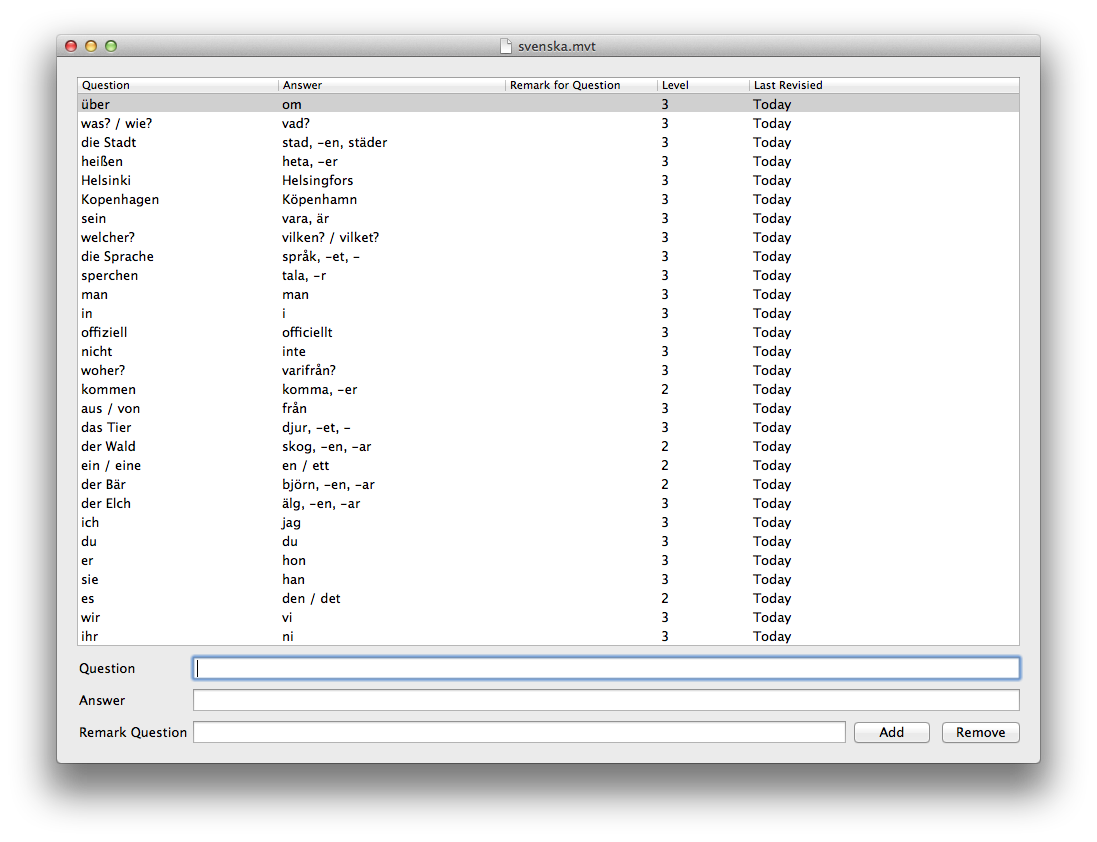This screenshot has height=842, width=1097.
Task: Click the svenska.mvt document icon in title bar
Action: coord(506,46)
